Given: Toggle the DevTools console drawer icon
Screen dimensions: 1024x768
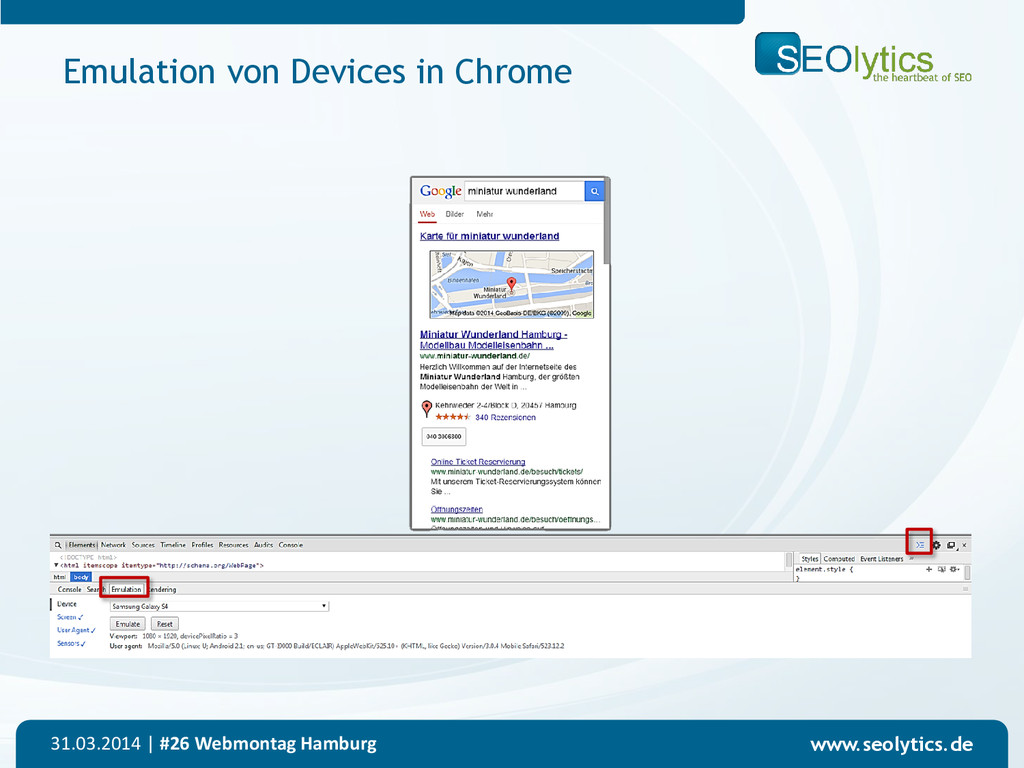Looking at the screenshot, I should (x=920, y=545).
